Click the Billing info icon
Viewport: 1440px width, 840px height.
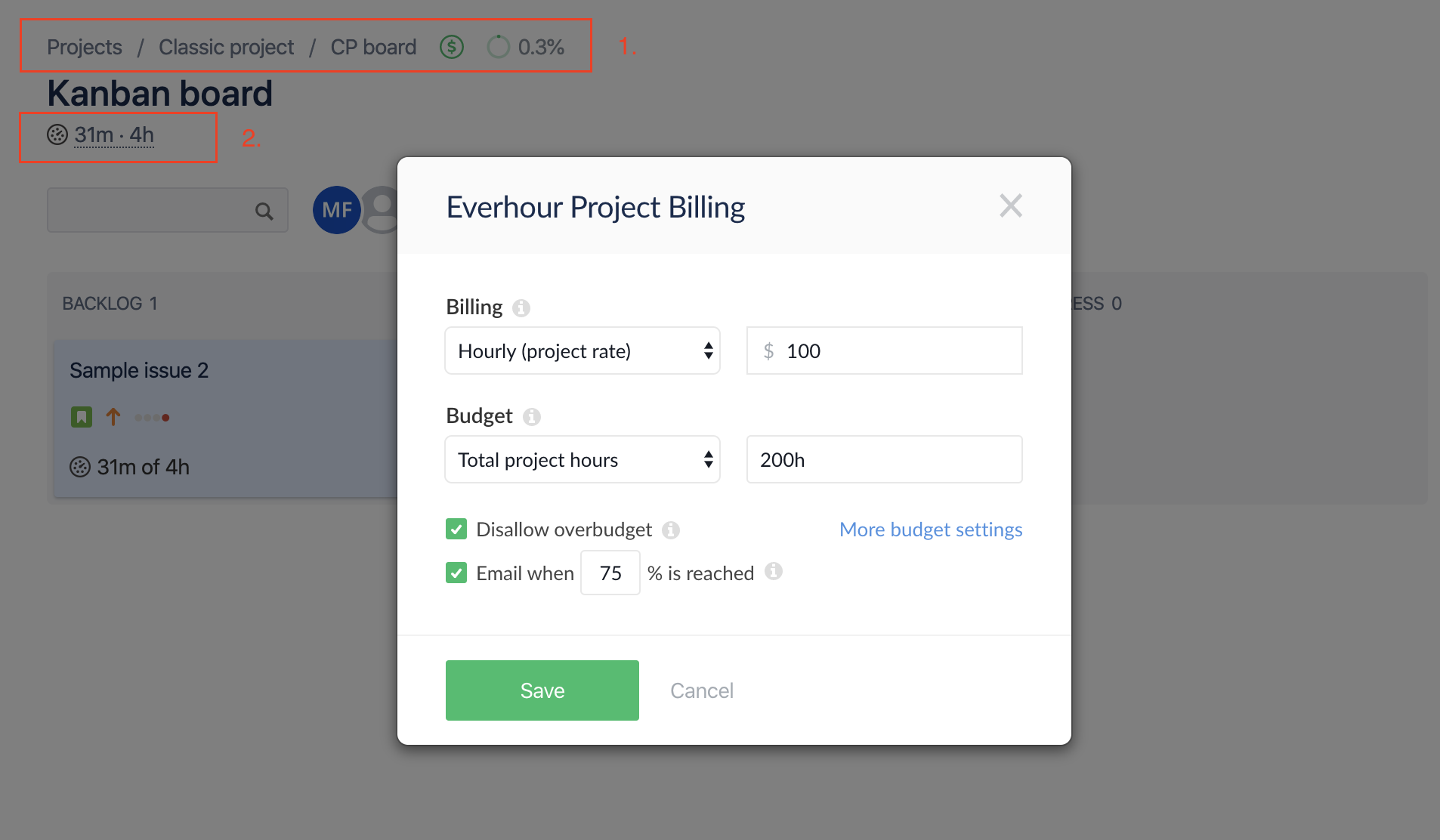(521, 308)
